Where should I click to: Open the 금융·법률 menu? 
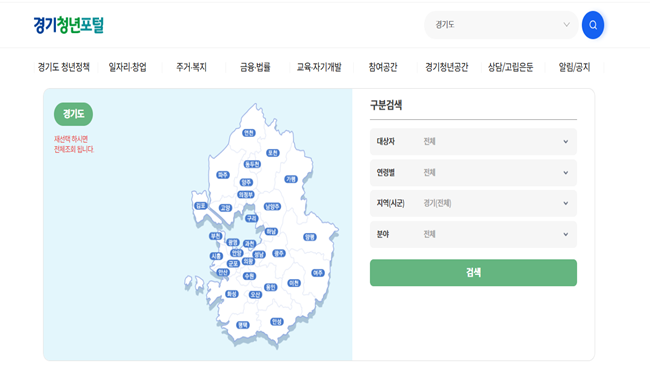point(255,67)
